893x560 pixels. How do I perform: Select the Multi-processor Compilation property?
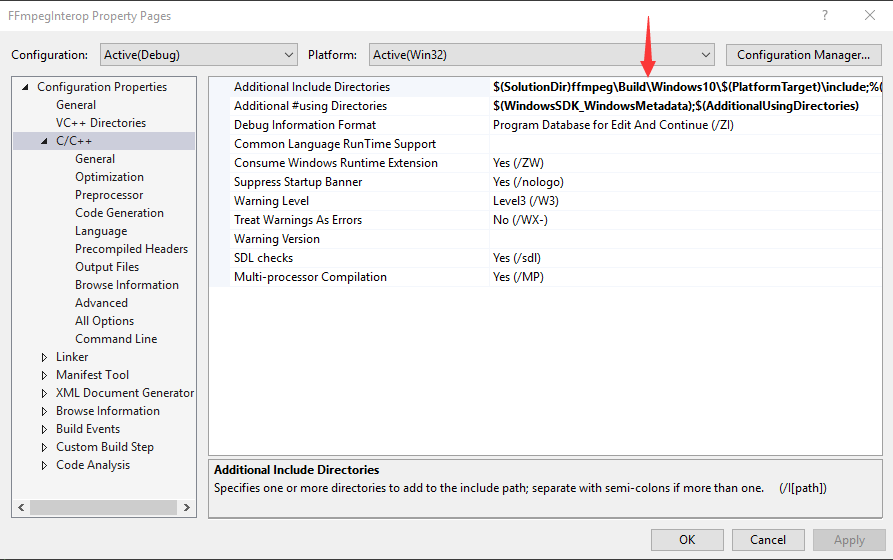pos(310,277)
